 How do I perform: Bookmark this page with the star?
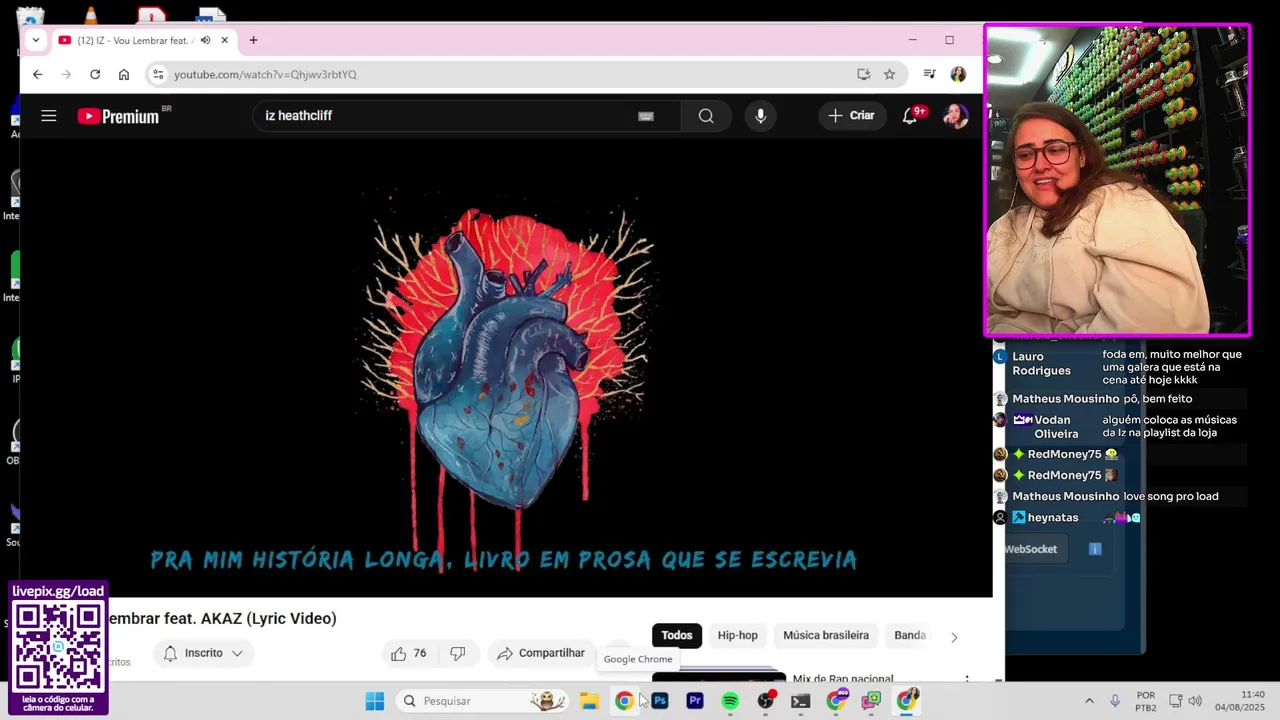[889, 74]
